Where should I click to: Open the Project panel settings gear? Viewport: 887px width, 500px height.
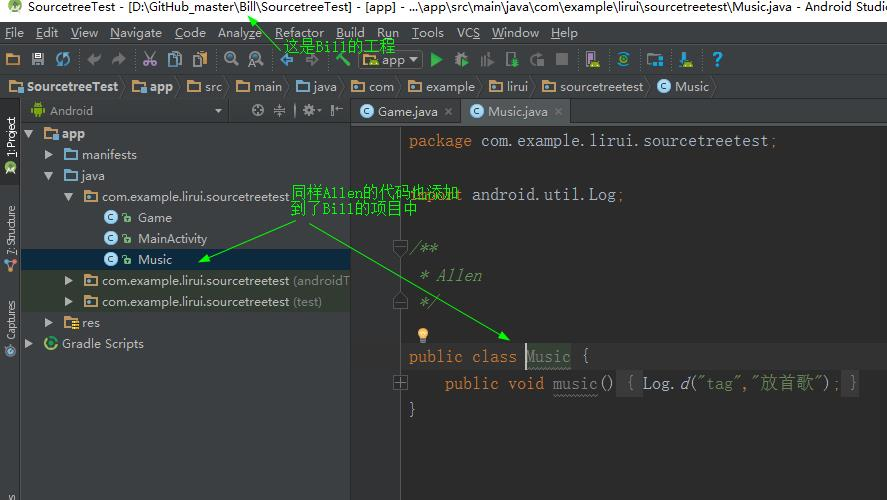pos(311,110)
